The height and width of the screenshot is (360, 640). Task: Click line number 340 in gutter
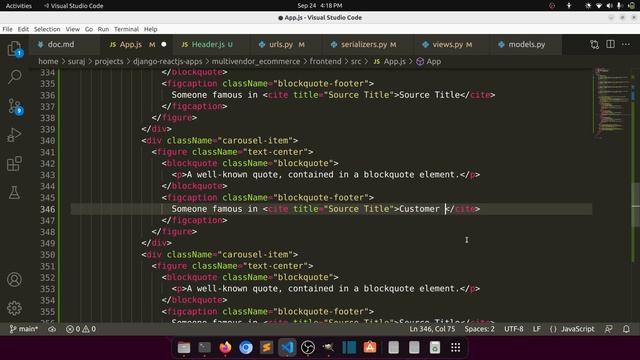pyautogui.click(x=47, y=140)
